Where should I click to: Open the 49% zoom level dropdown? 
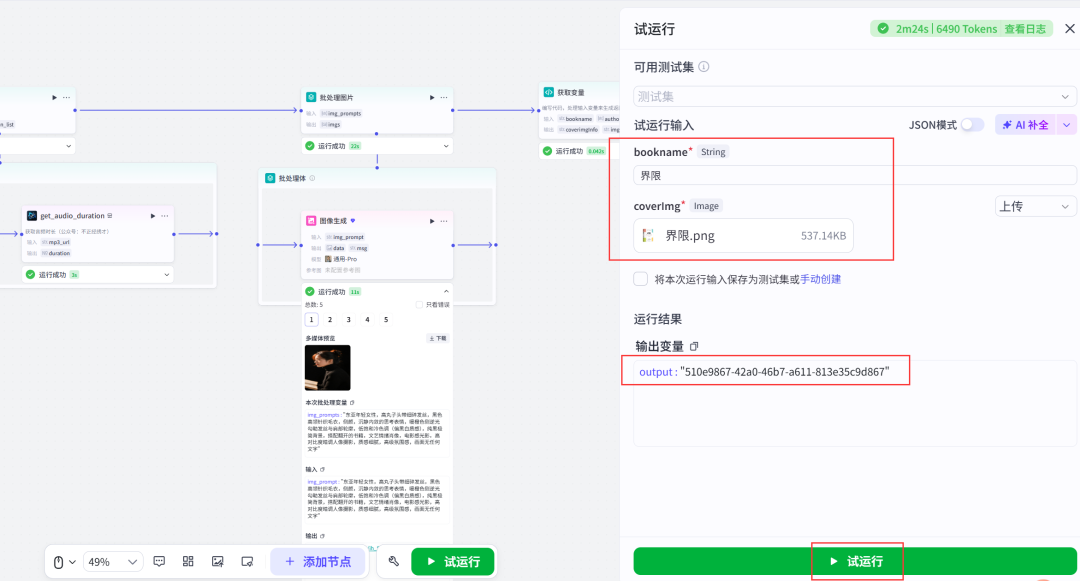[x=112, y=562]
